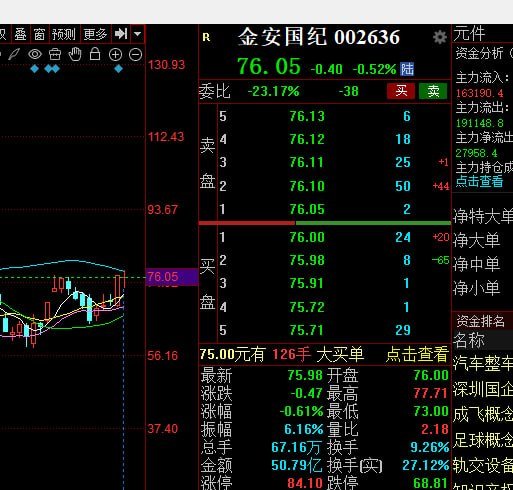Click the 名称 column header
Screen dimensions: 513x490
pos(469,340)
